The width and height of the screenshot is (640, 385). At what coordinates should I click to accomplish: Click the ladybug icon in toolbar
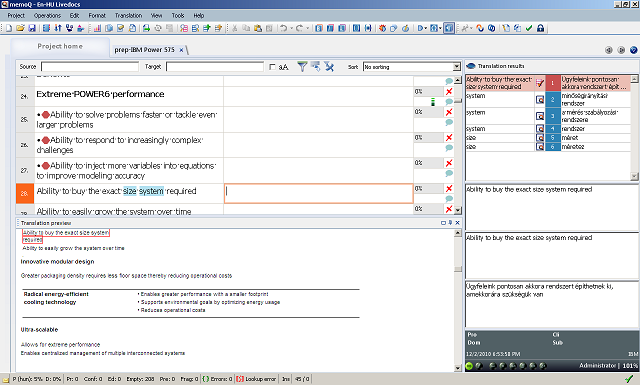[382, 28]
